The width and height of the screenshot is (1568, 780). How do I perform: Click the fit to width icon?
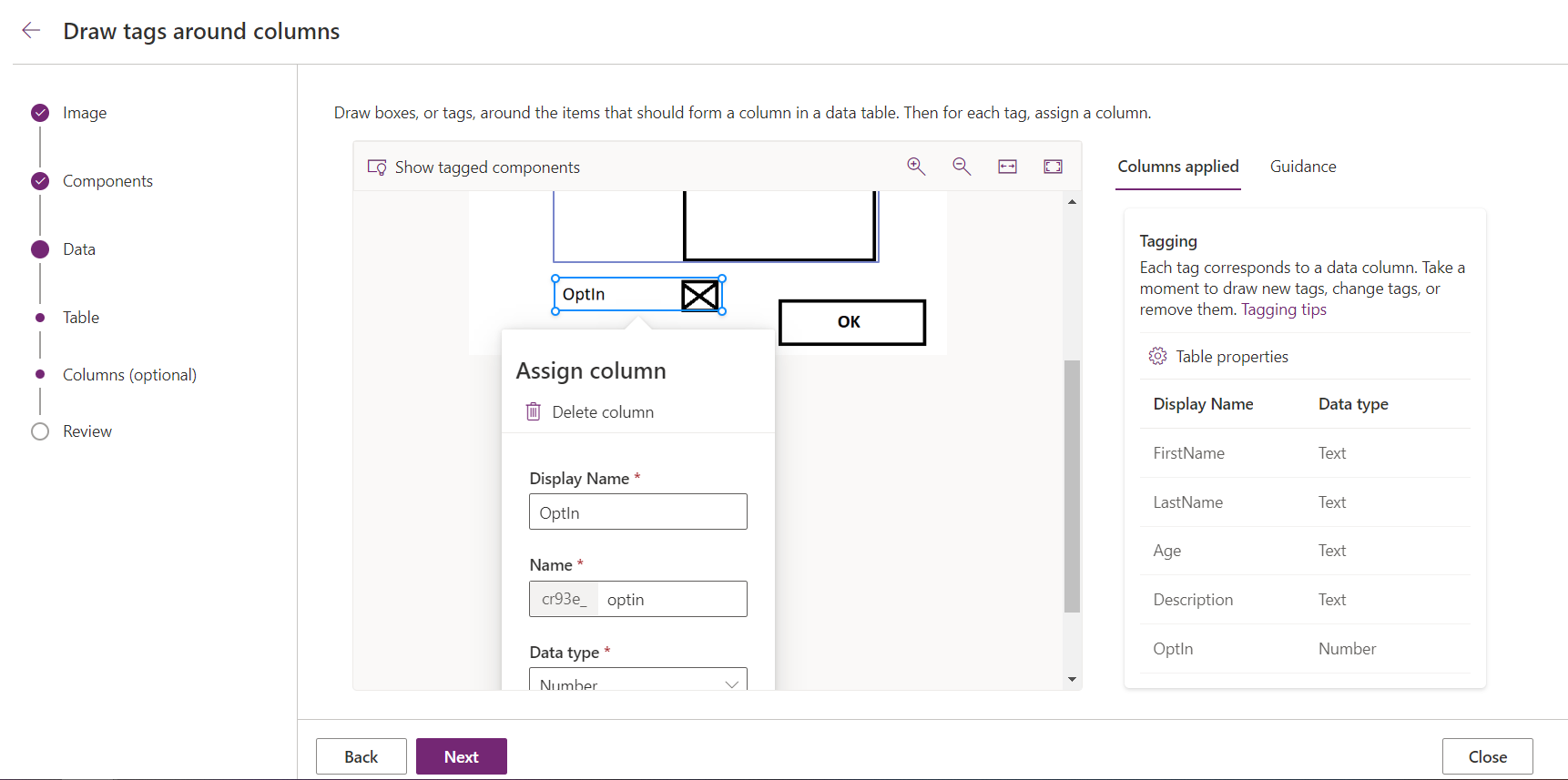(x=1007, y=167)
